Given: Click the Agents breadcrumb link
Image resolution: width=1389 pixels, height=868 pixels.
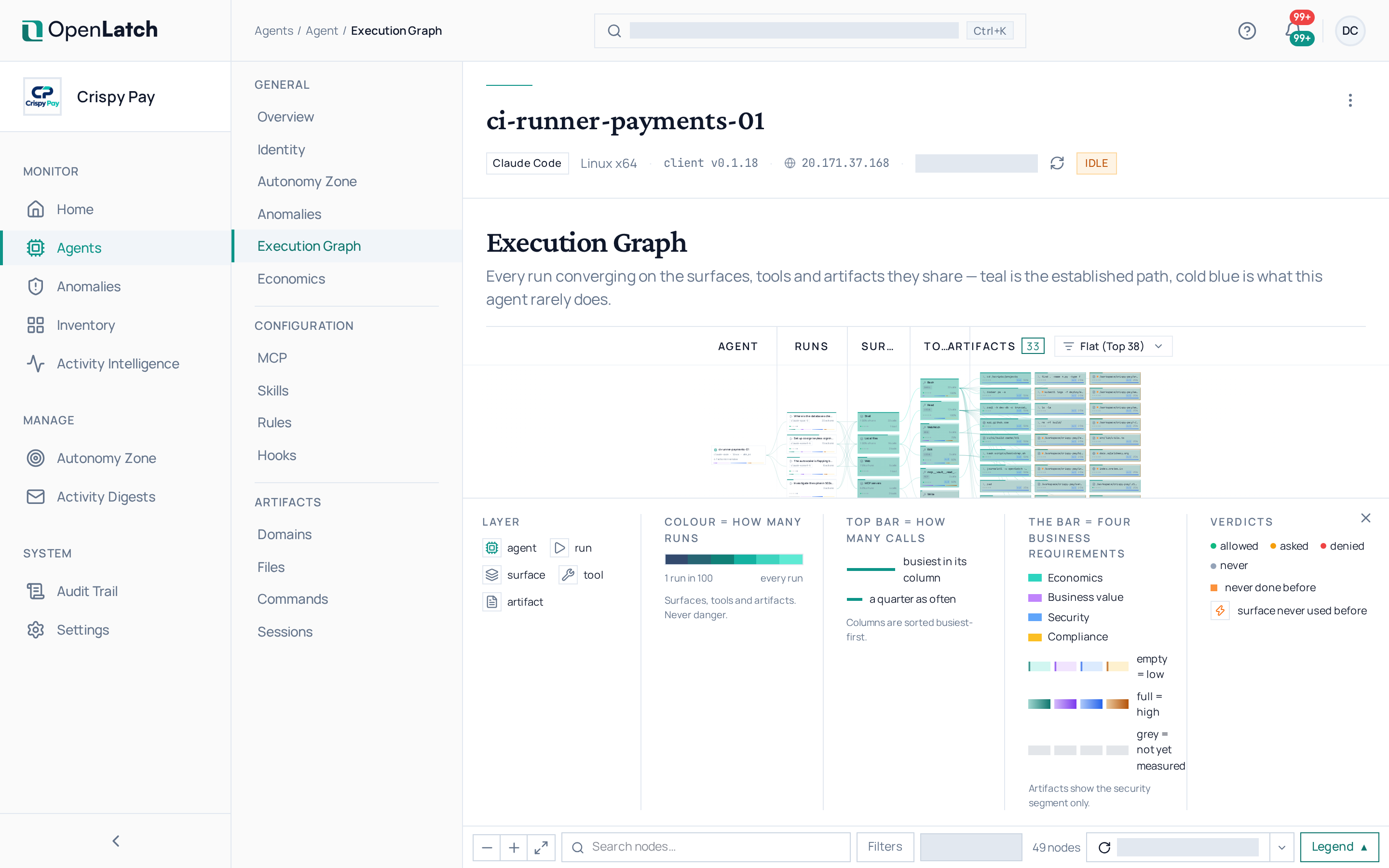Looking at the screenshot, I should (274, 30).
